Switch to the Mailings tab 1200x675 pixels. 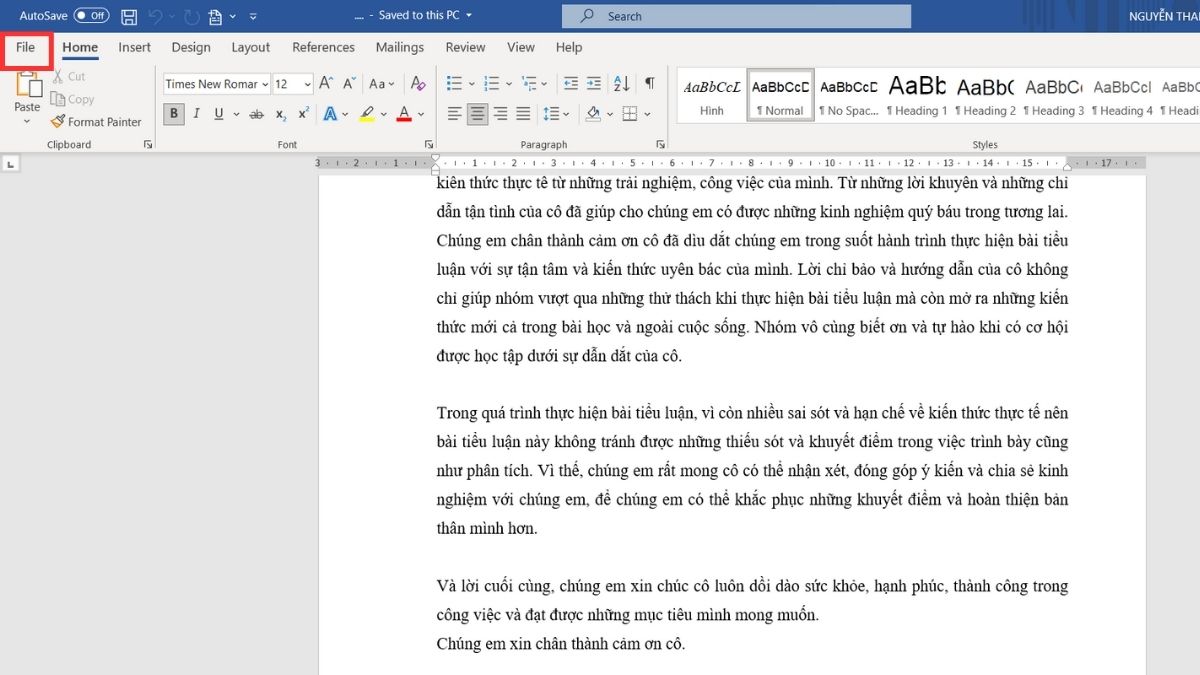tap(400, 47)
